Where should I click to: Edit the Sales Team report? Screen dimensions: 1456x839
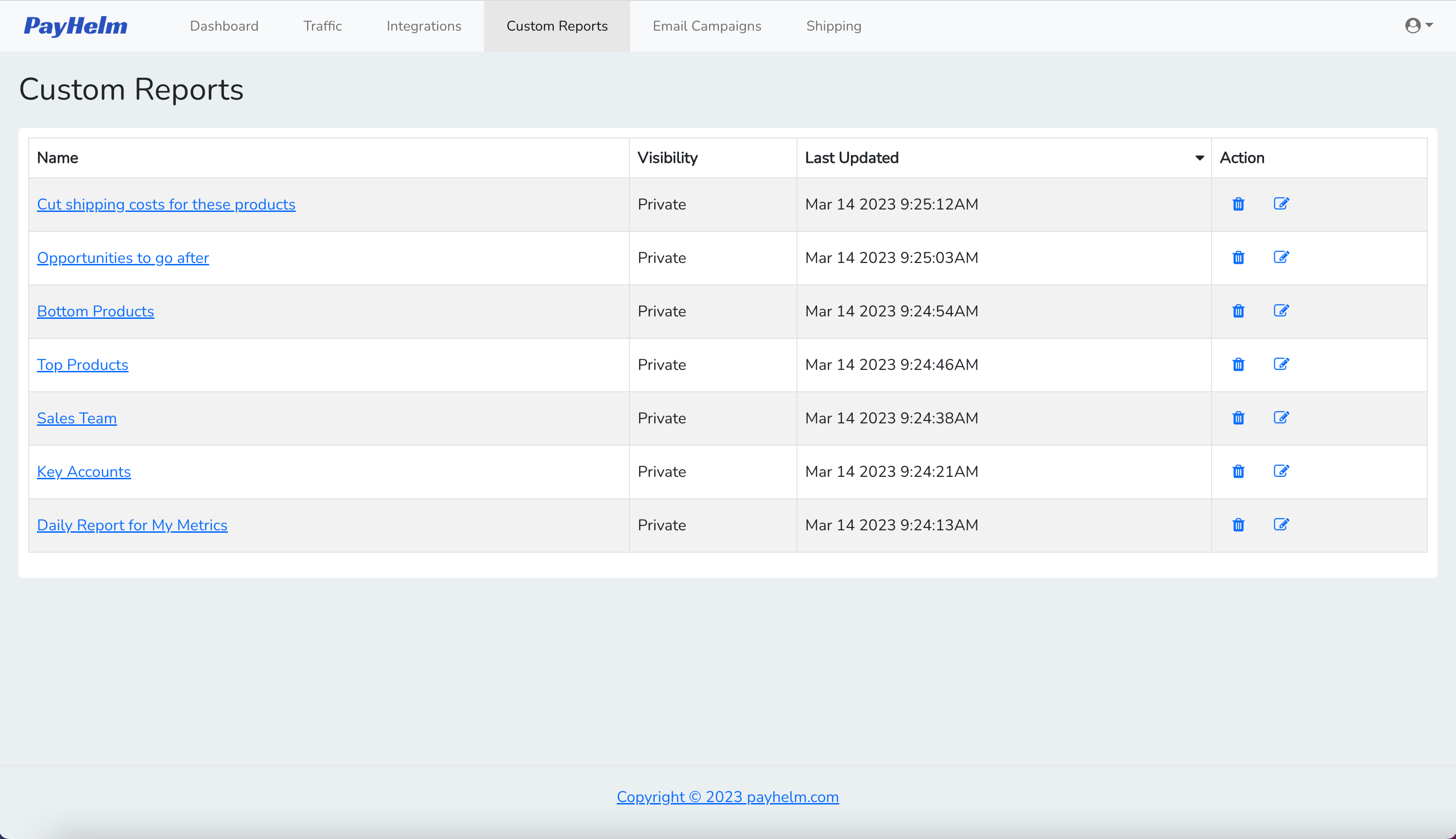[x=1281, y=418]
